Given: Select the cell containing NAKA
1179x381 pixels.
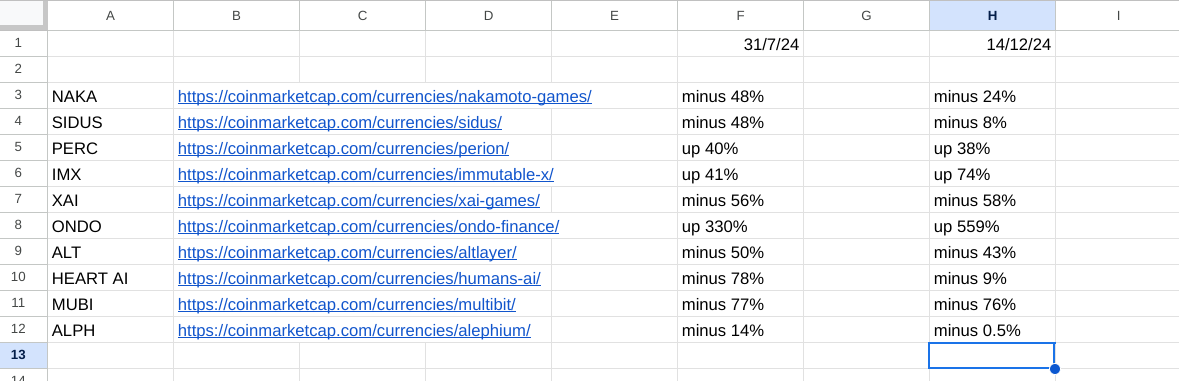Looking at the screenshot, I should (x=111, y=96).
